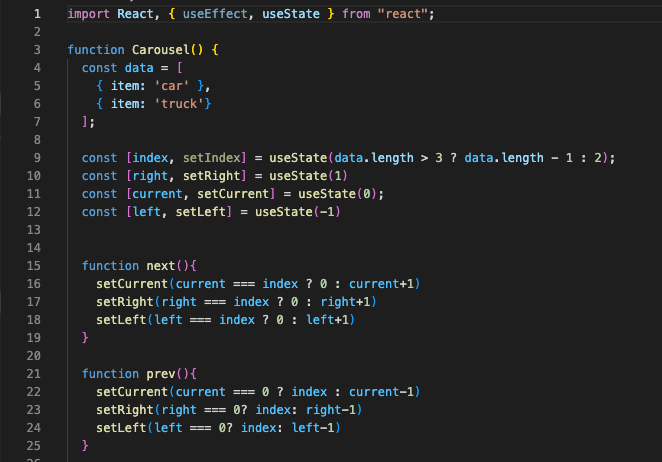Click 'setRight' in the useState declaration on line 10
The image size is (662, 462).
coord(212,176)
